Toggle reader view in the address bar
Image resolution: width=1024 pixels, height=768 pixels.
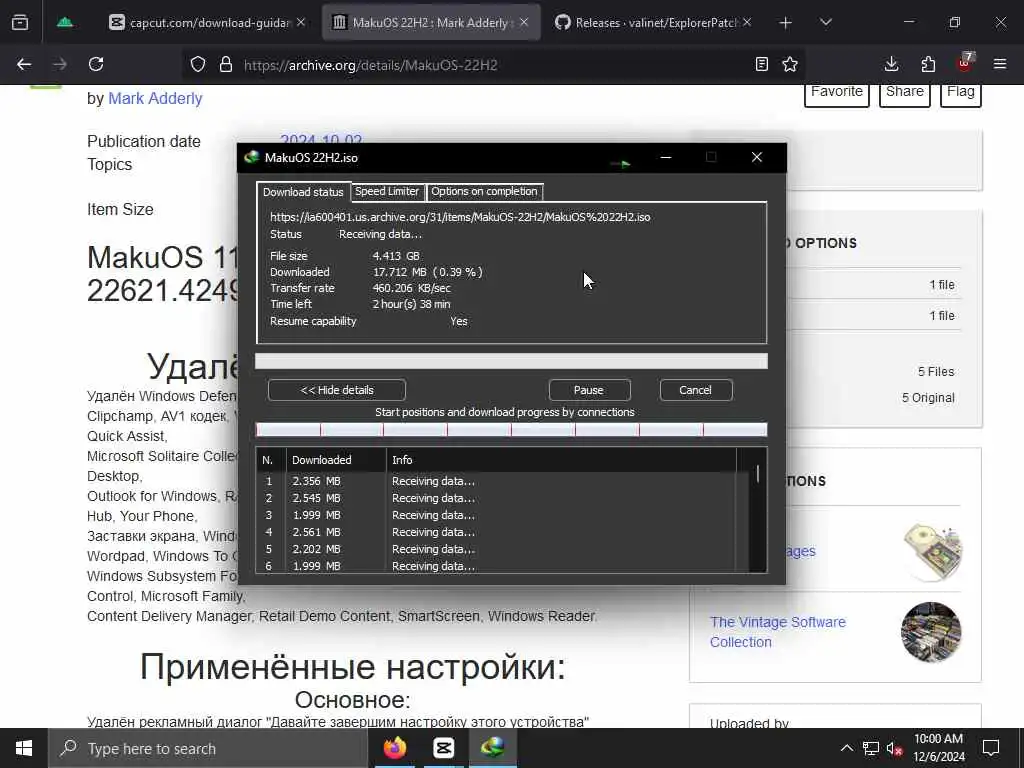[x=761, y=64]
